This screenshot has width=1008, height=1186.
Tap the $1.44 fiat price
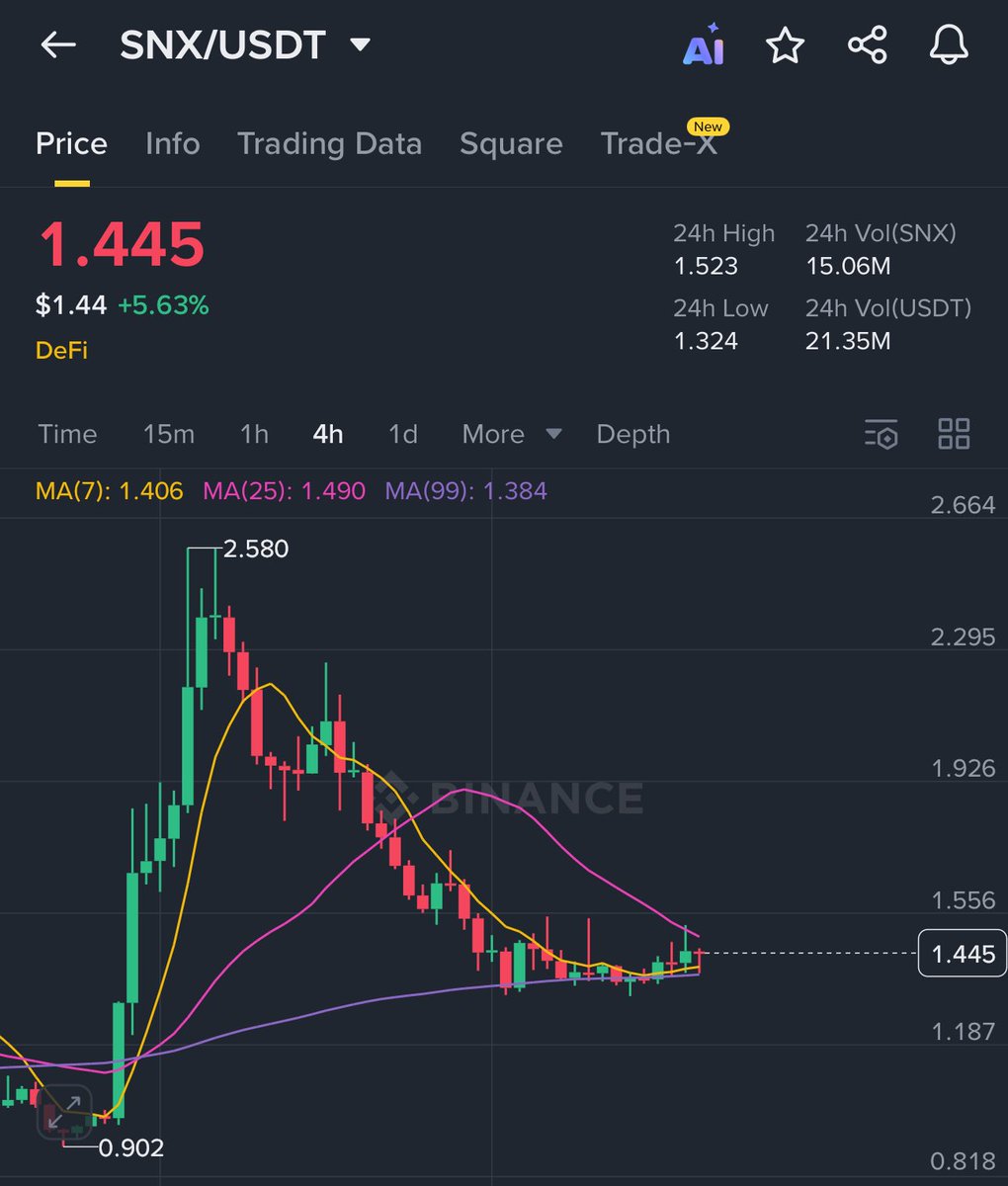[71, 305]
